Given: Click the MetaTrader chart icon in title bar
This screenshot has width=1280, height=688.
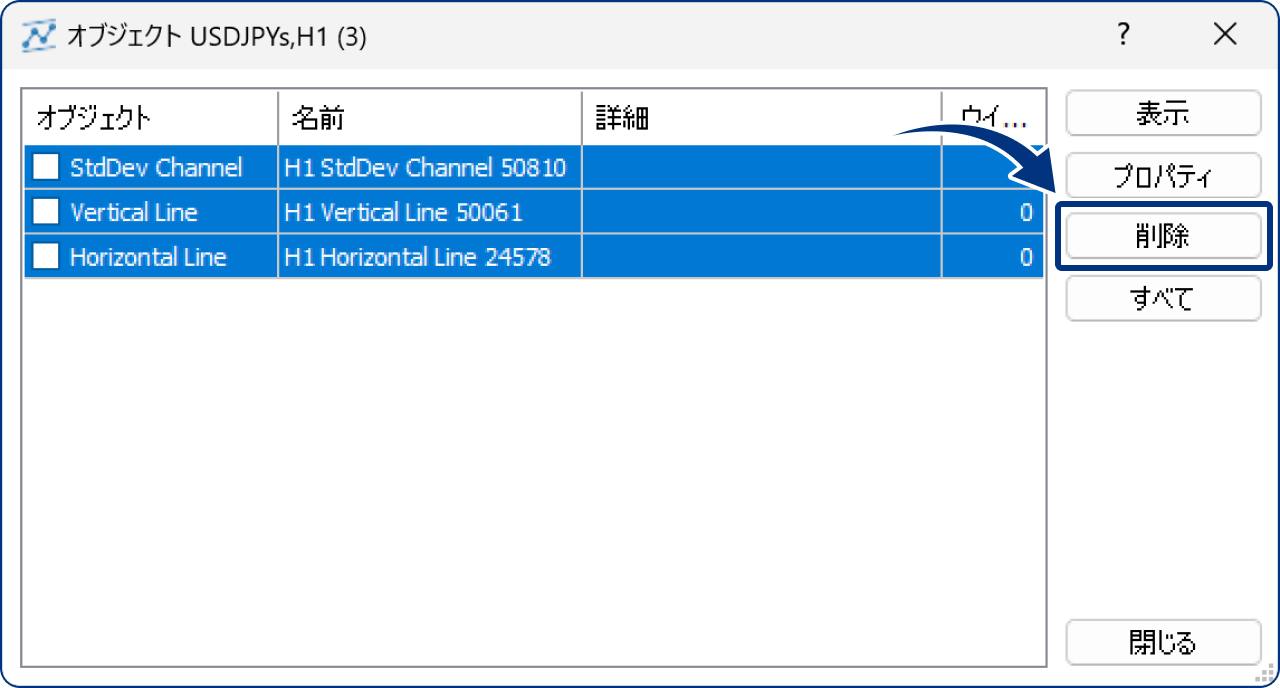Looking at the screenshot, I should [x=38, y=36].
